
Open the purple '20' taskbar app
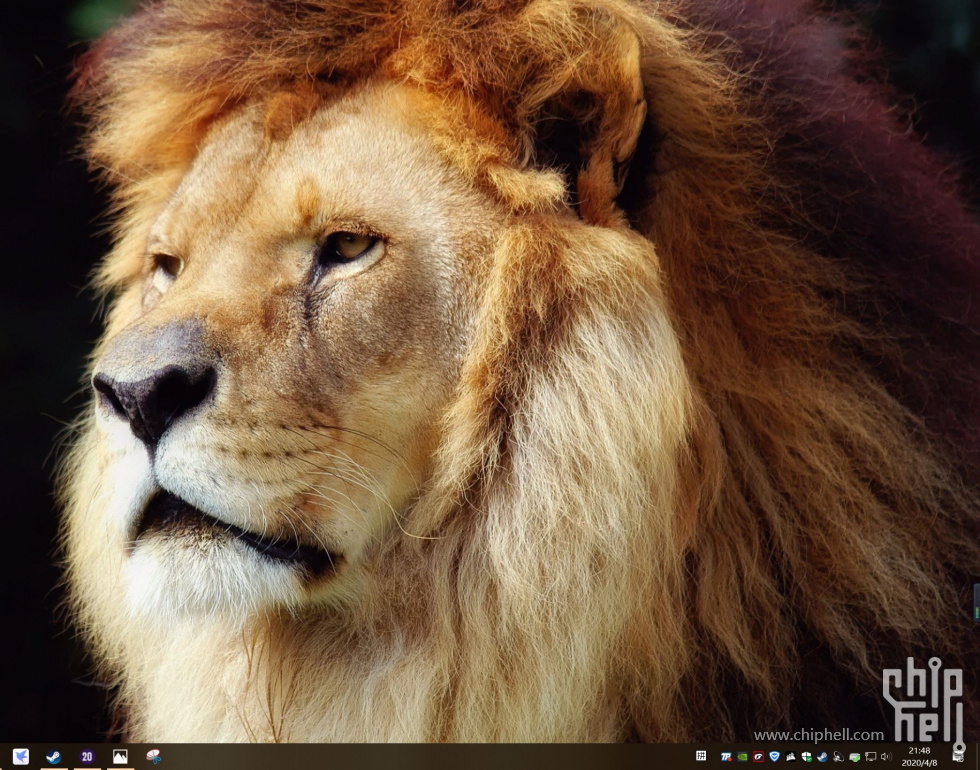pos(87,757)
